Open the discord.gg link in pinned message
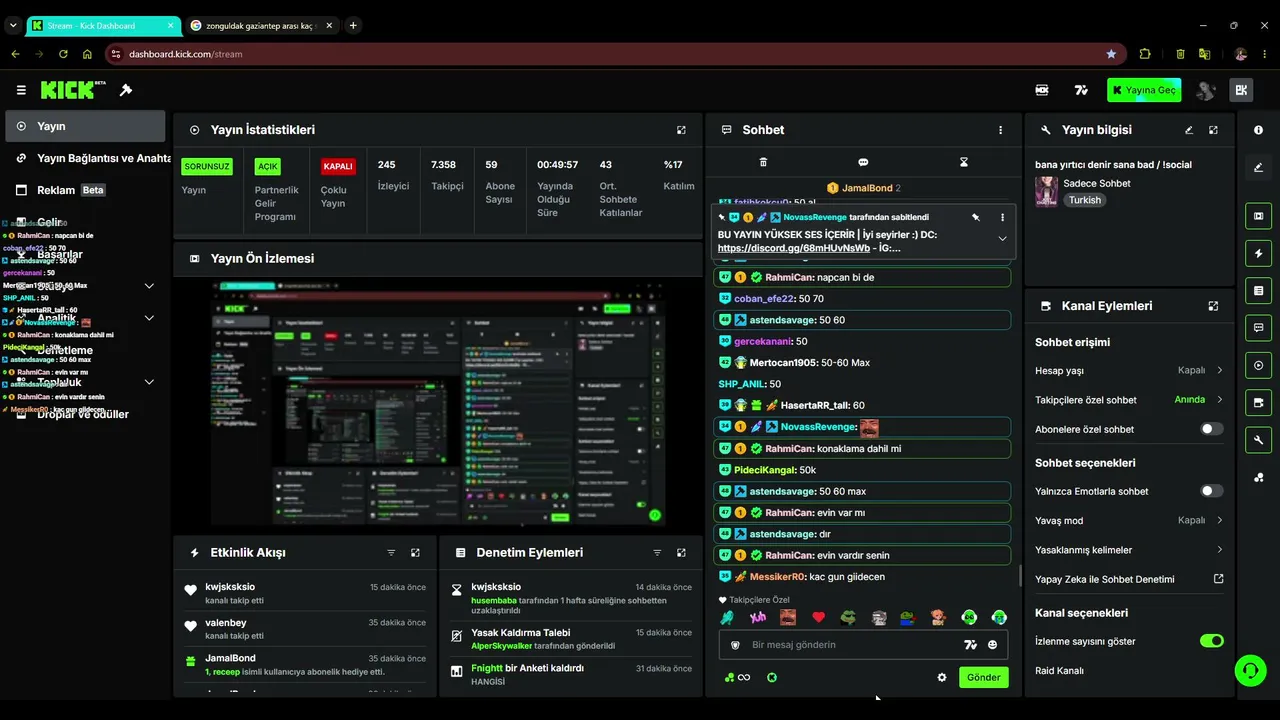Screen dimensions: 1280x720 pyautogui.click(x=794, y=248)
